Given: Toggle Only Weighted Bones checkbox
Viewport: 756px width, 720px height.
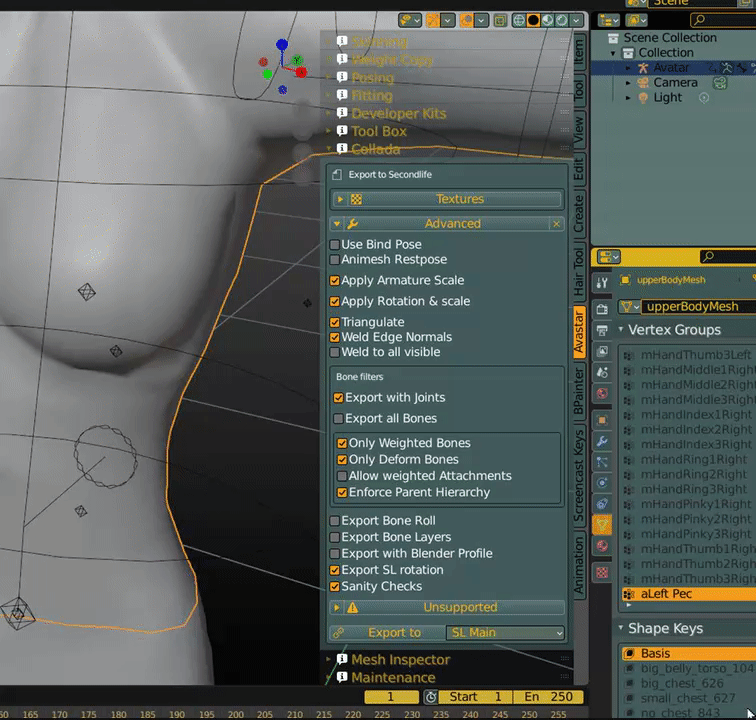Looking at the screenshot, I should [x=342, y=443].
